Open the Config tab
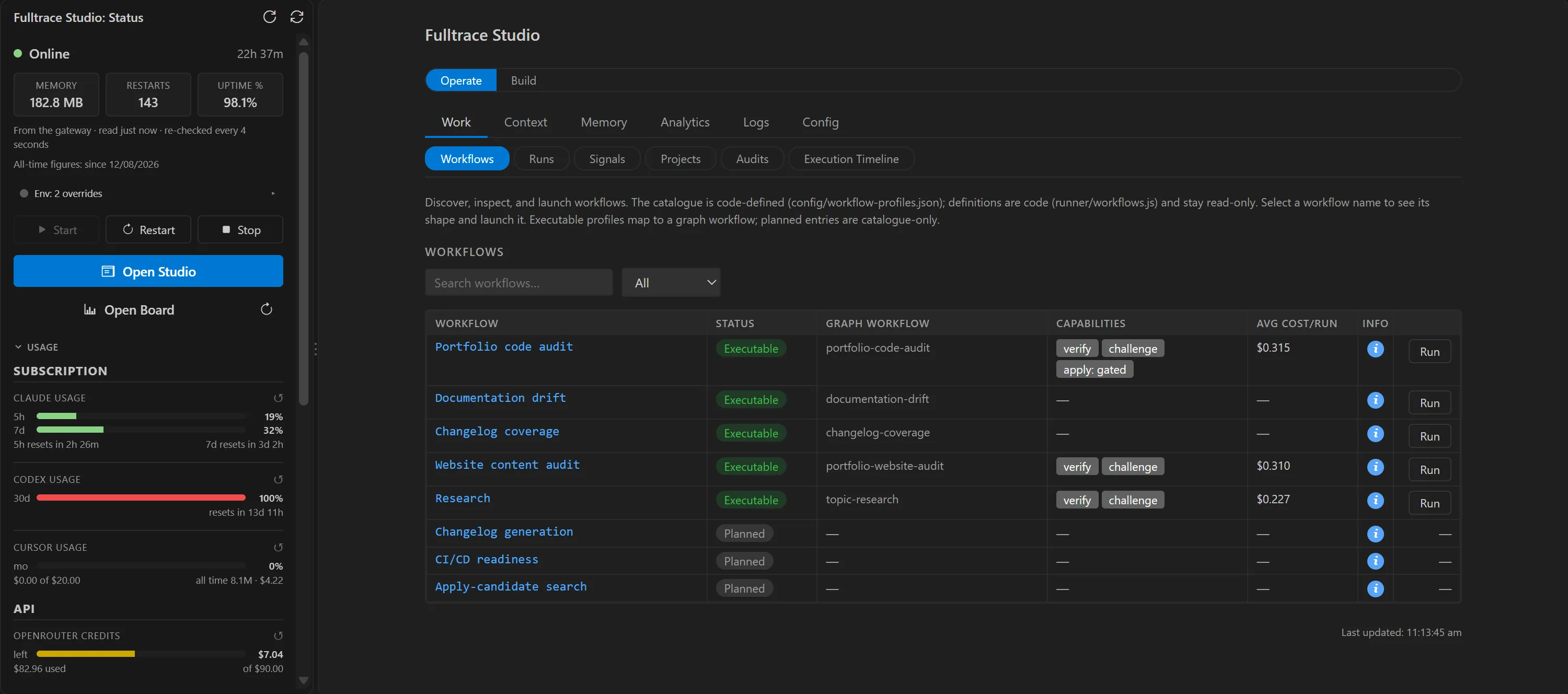1568x694 pixels. coord(820,122)
